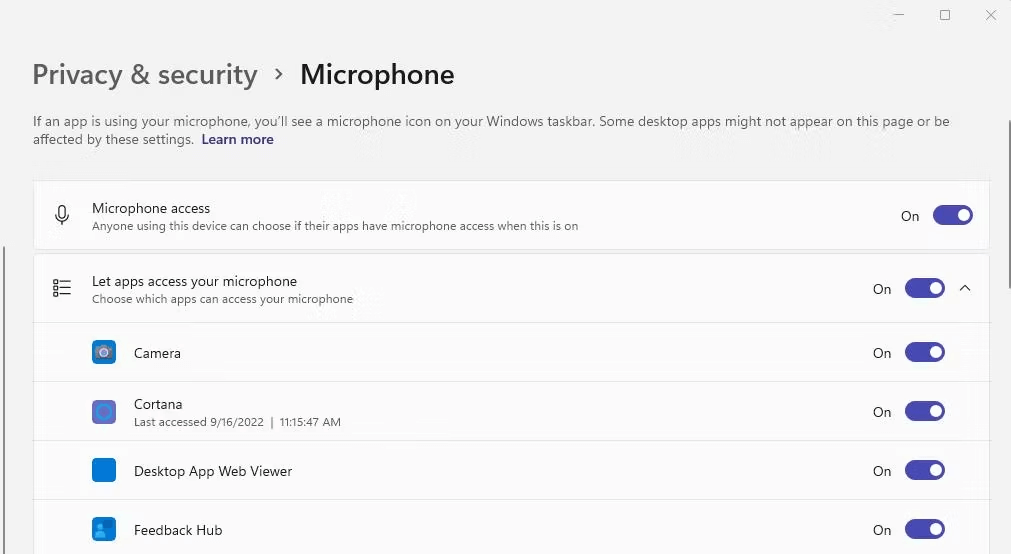Click the microphone icon beside Microphone access
Viewport: 1011px width, 554px height.
(62, 215)
